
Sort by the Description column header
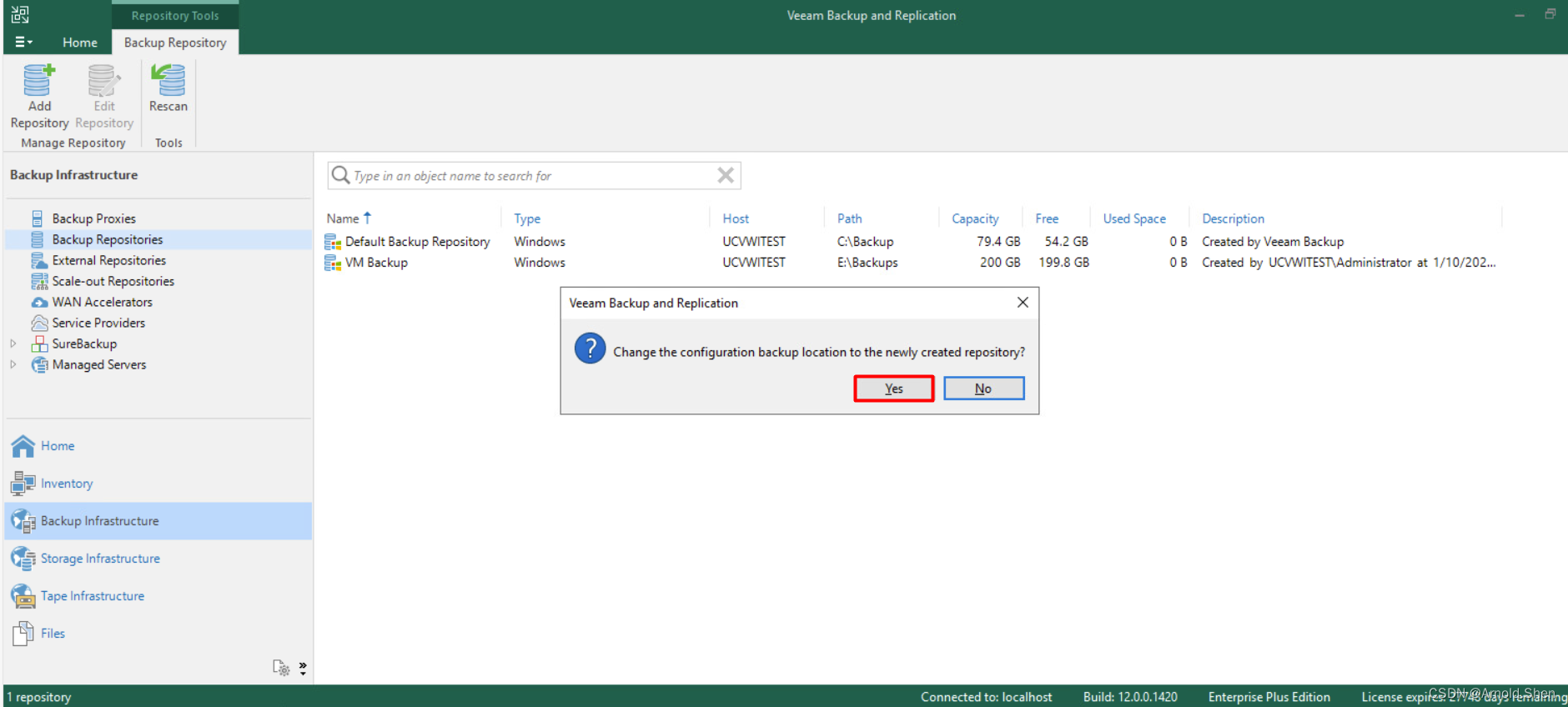(x=1233, y=218)
